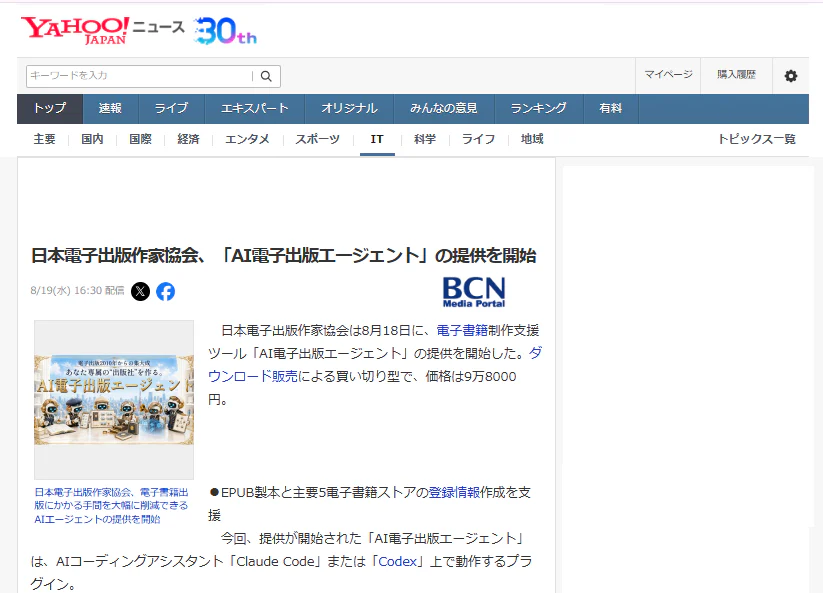Switch to the 速報 tab
The height and width of the screenshot is (593, 823).
(x=110, y=109)
